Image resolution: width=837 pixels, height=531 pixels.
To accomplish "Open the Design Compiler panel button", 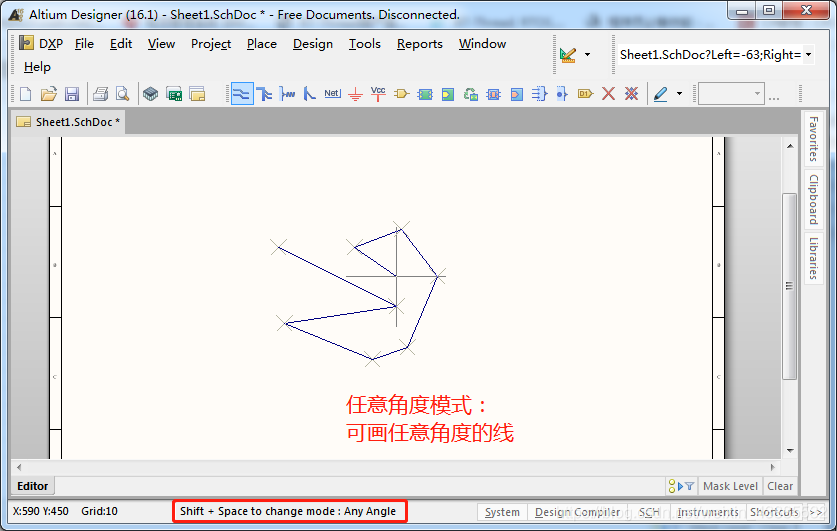I will pos(578,512).
